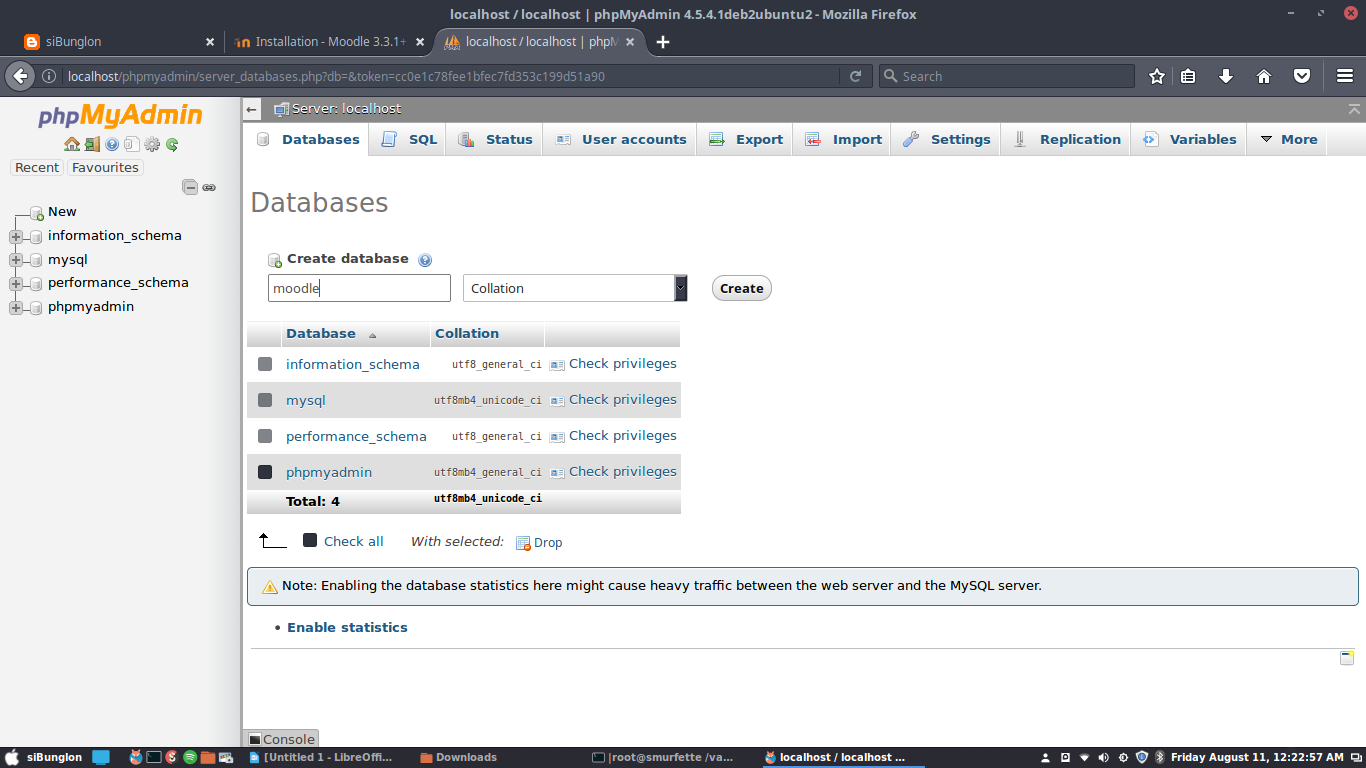Collapse navigation panel using left arrow icon
Image resolution: width=1366 pixels, height=768 pixels.
[252, 109]
